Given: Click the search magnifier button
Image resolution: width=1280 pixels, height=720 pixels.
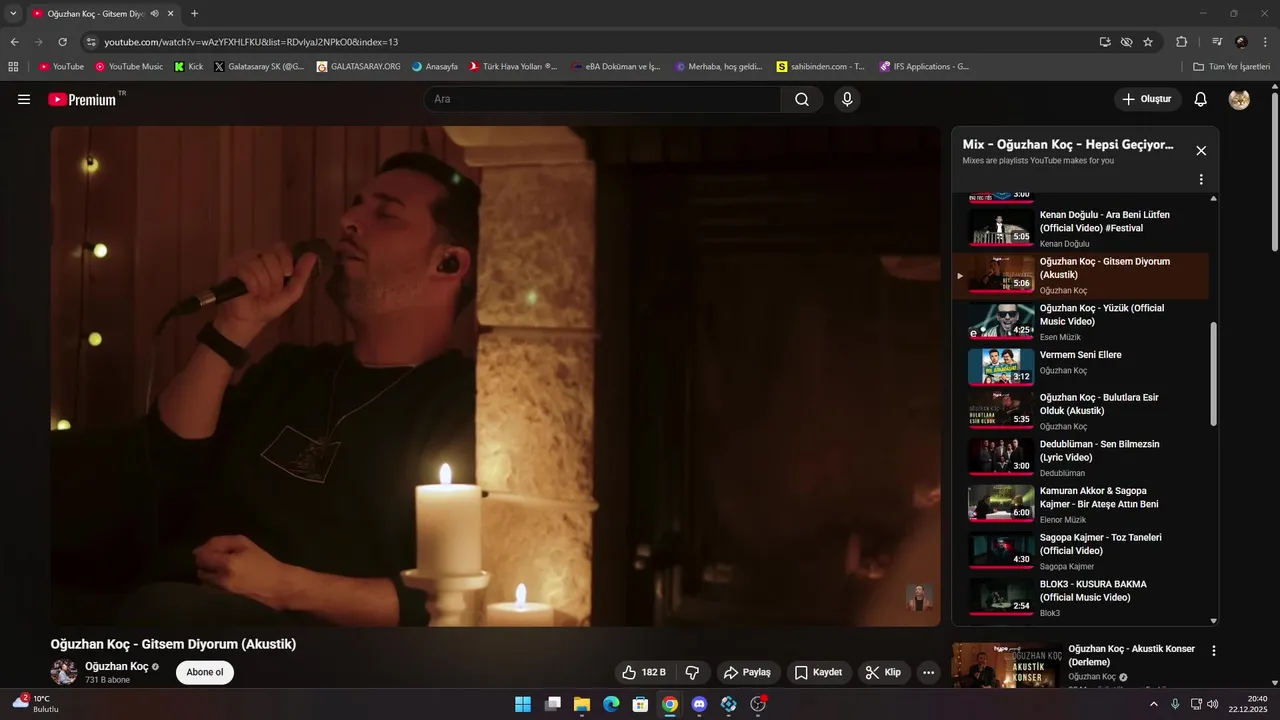Looking at the screenshot, I should coord(802,99).
